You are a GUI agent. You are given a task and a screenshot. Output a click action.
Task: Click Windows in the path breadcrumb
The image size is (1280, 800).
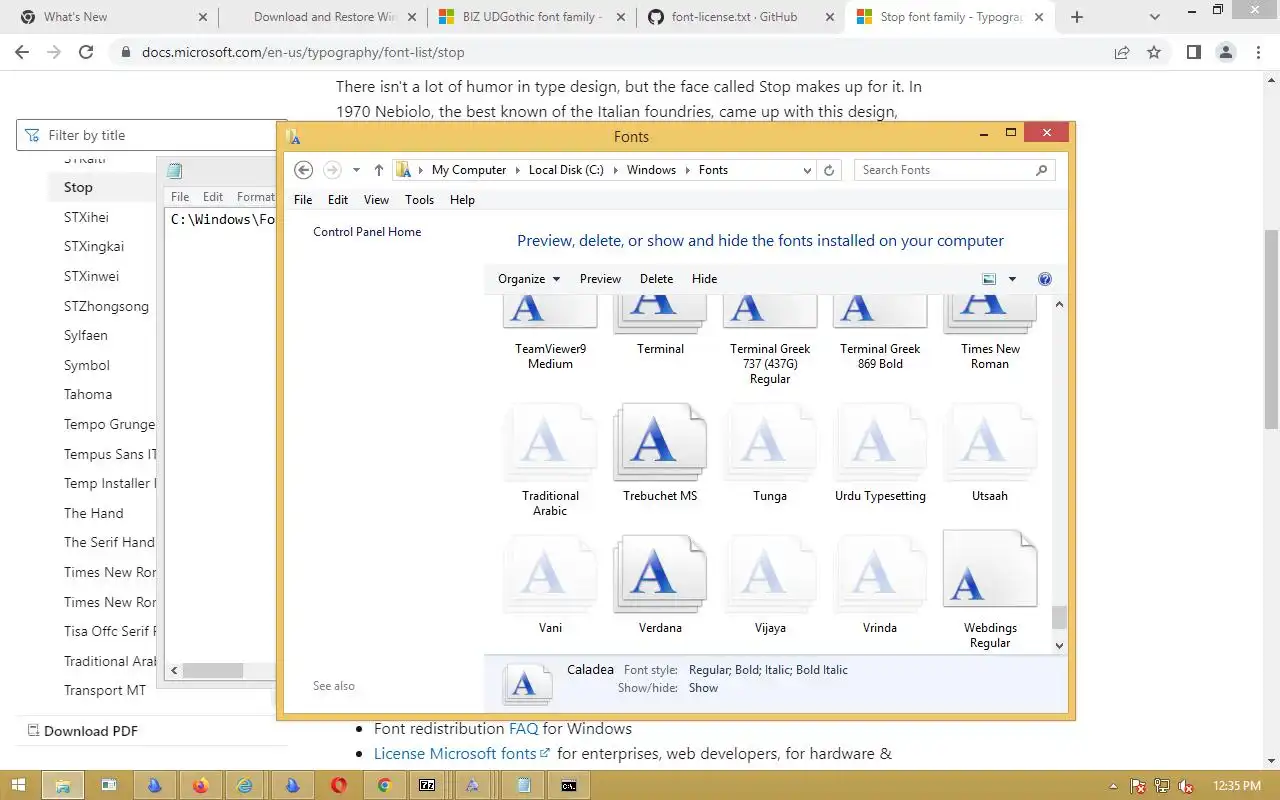coord(651,170)
